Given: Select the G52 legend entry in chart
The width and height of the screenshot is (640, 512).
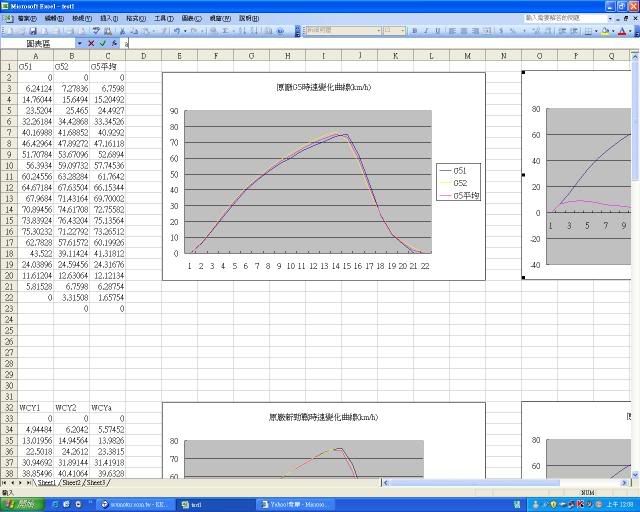Looking at the screenshot, I should coord(461,183).
